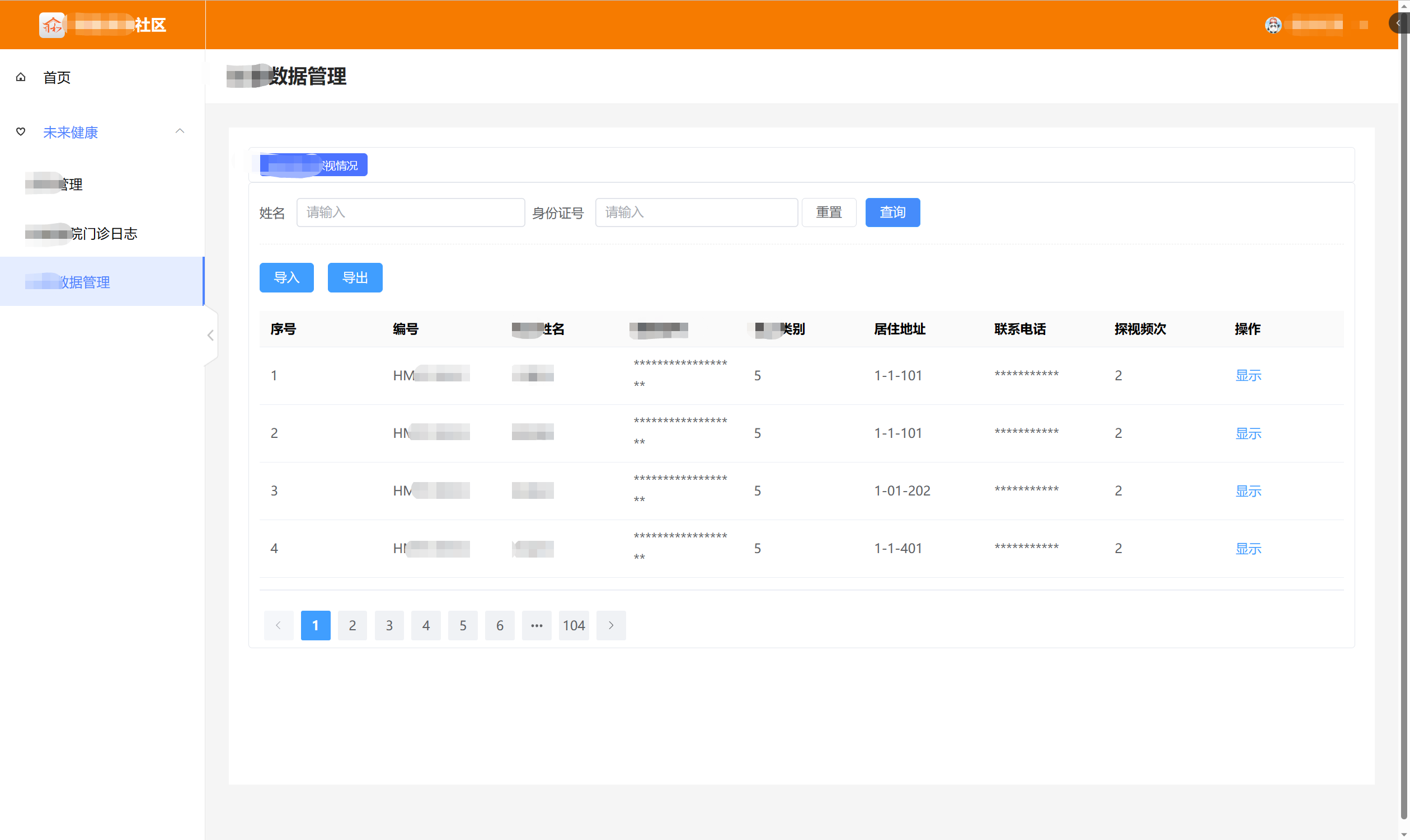Image resolution: width=1410 pixels, height=840 pixels.
Task: Click the masked phone number in row 1
Action: click(x=1027, y=374)
